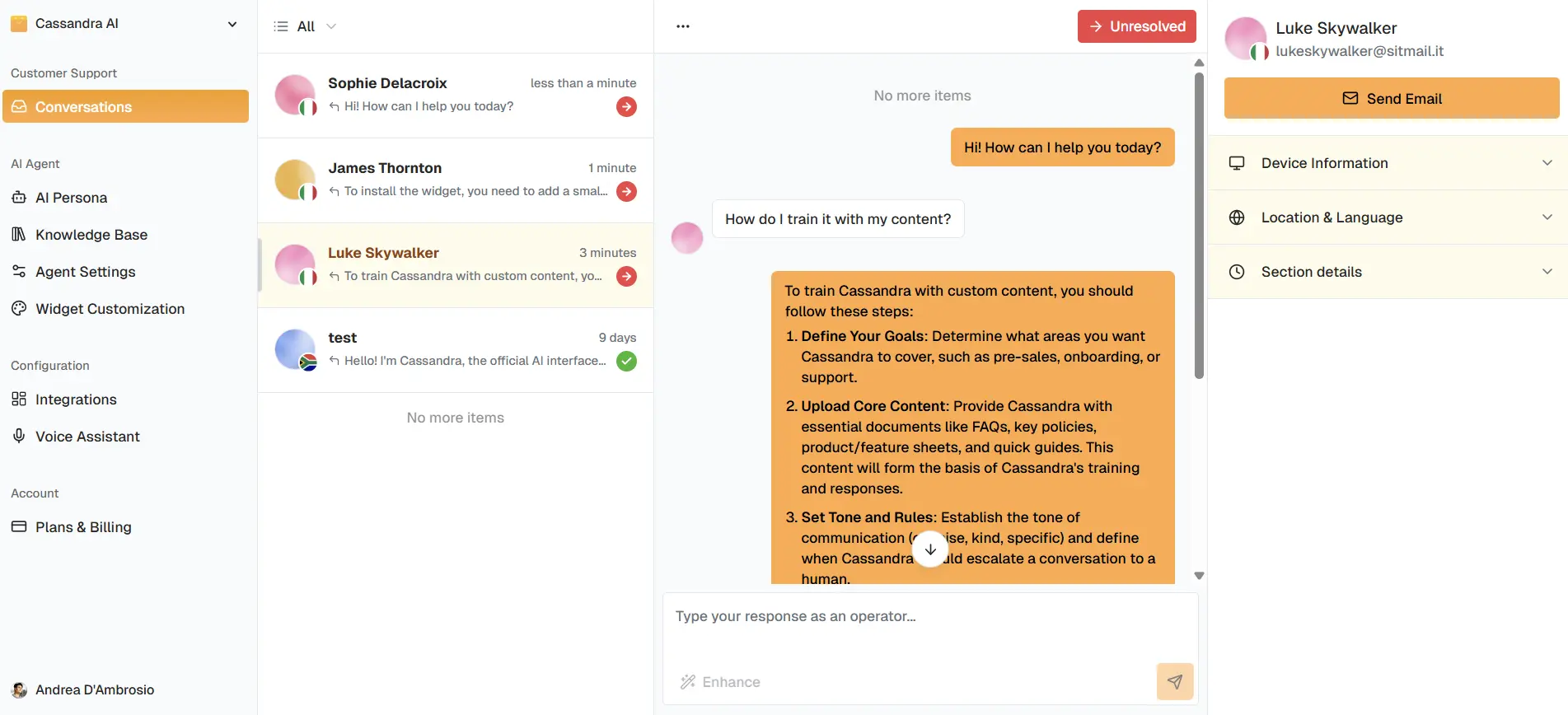Click the Integrations grid icon
The width and height of the screenshot is (1568, 715).
pos(19,399)
